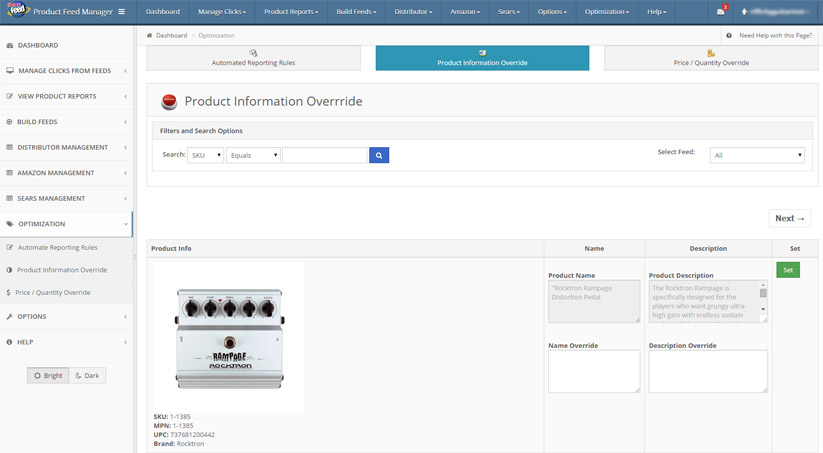Open the Options top menu
Image resolution: width=823 pixels, height=453 pixels.
tap(552, 12)
